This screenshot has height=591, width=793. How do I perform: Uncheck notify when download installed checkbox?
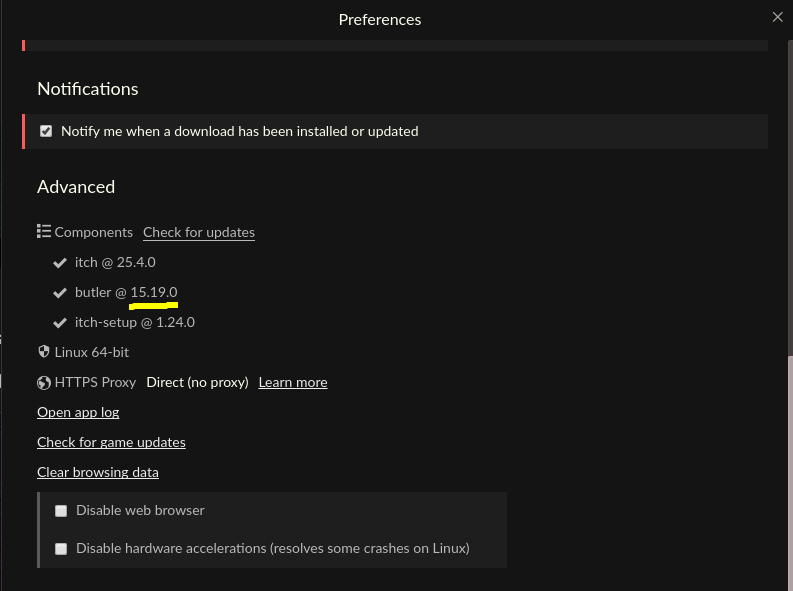46,131
